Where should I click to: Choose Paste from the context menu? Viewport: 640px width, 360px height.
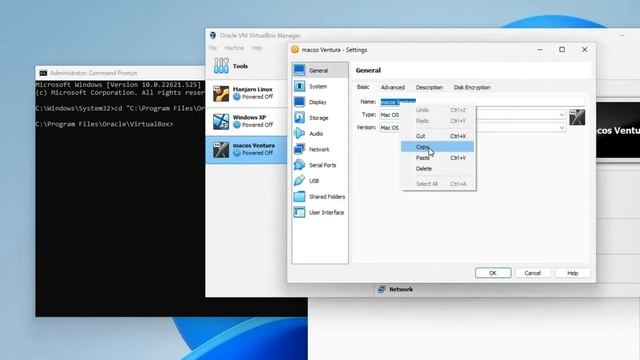coord(438,158)
